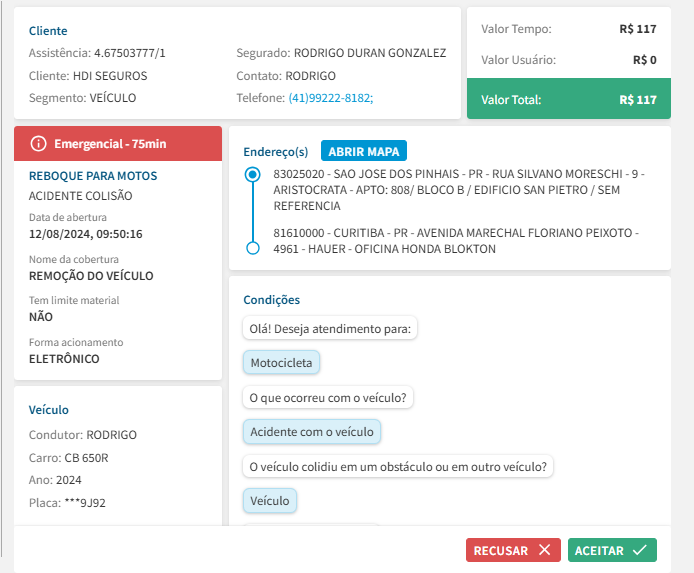The width and height of the screenshot is (694, 573).
Task: Click the Veículo answer chip
Action: click(x=270, y=500)
